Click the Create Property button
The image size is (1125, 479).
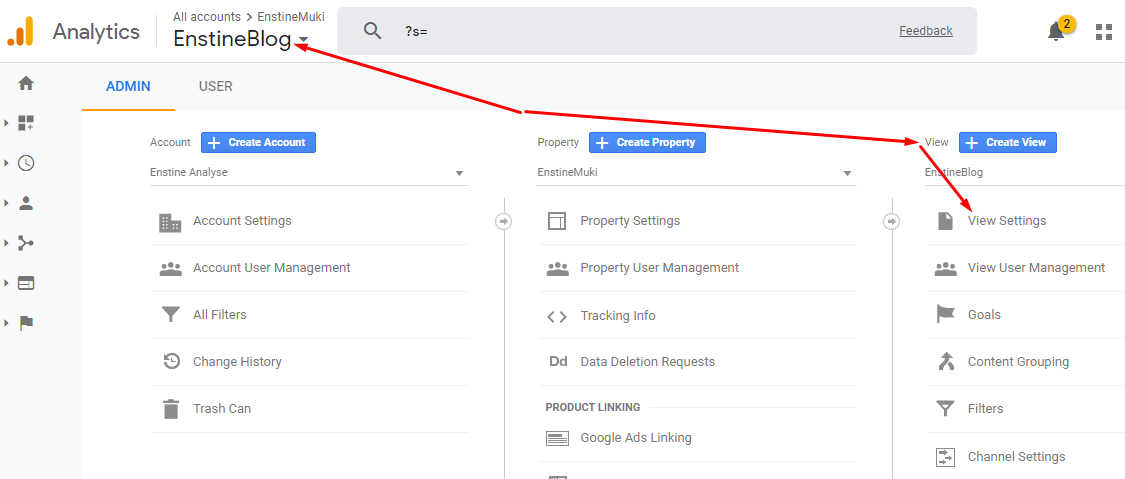click(x=647, y=142)
